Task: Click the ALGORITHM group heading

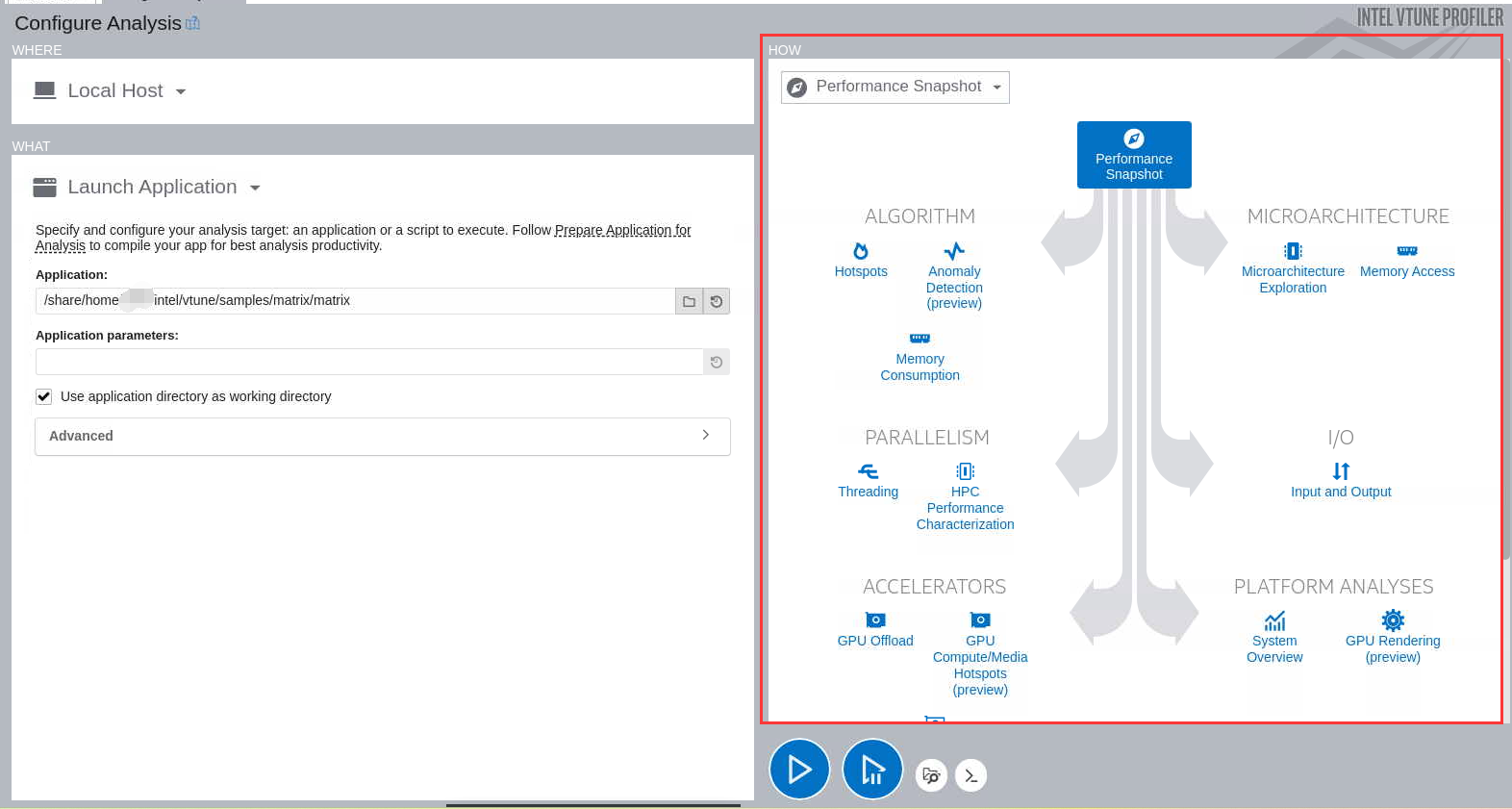Action: tap(920, 216)
